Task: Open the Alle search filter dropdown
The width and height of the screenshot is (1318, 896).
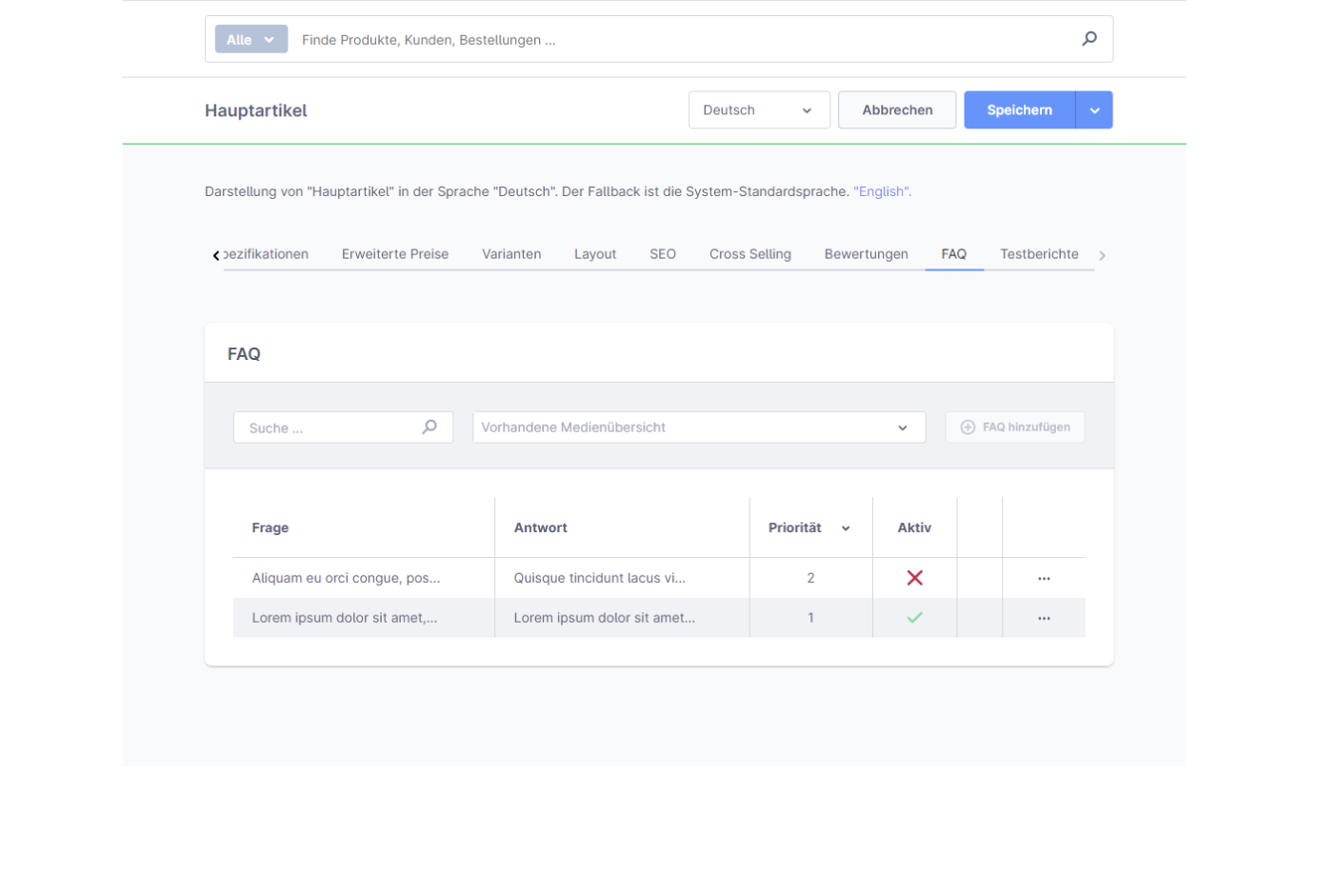Action: pos(251,39)
